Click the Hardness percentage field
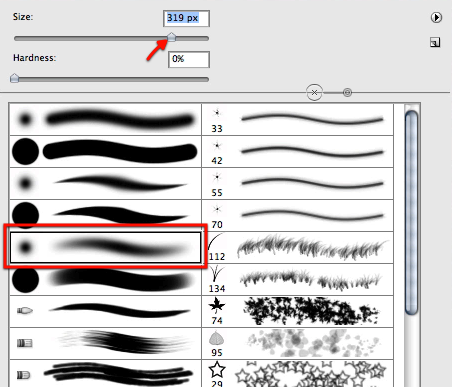This screenshot has height=387, width=452. coord(189,59)
